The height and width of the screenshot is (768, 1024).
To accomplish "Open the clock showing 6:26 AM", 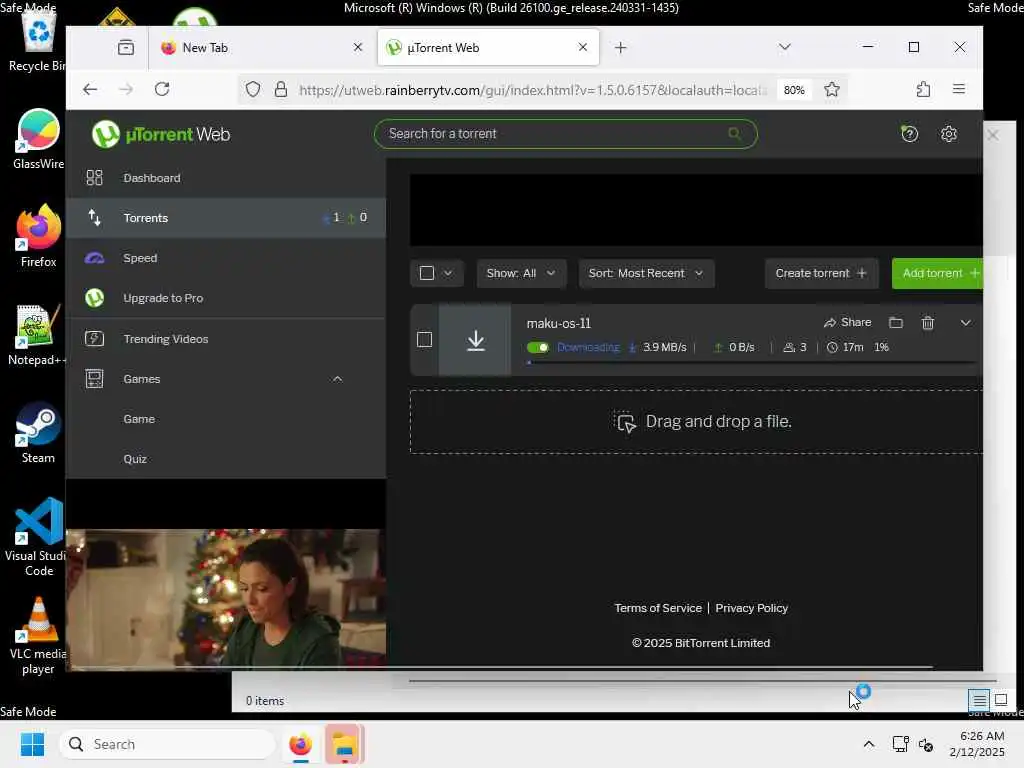I will coord(978,744).
